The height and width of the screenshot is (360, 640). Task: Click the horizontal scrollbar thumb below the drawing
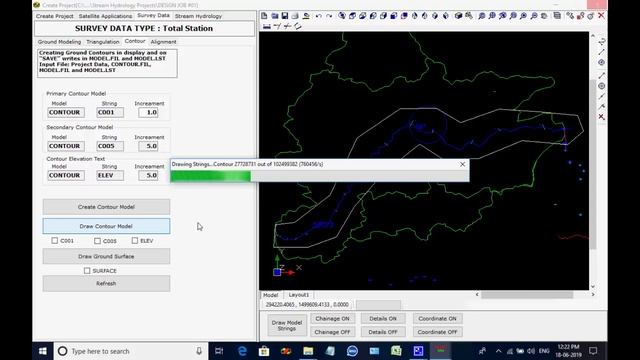click(527, 294)
